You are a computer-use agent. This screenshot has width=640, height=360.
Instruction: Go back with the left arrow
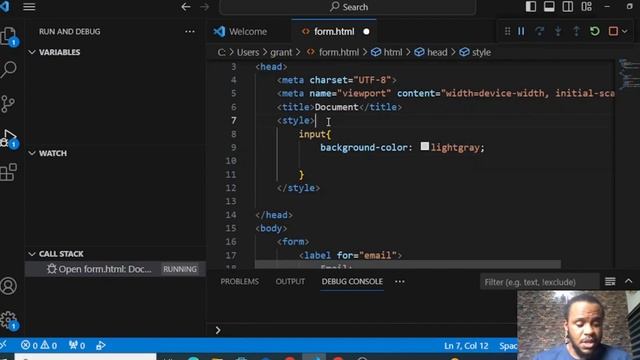coord(186,7)
